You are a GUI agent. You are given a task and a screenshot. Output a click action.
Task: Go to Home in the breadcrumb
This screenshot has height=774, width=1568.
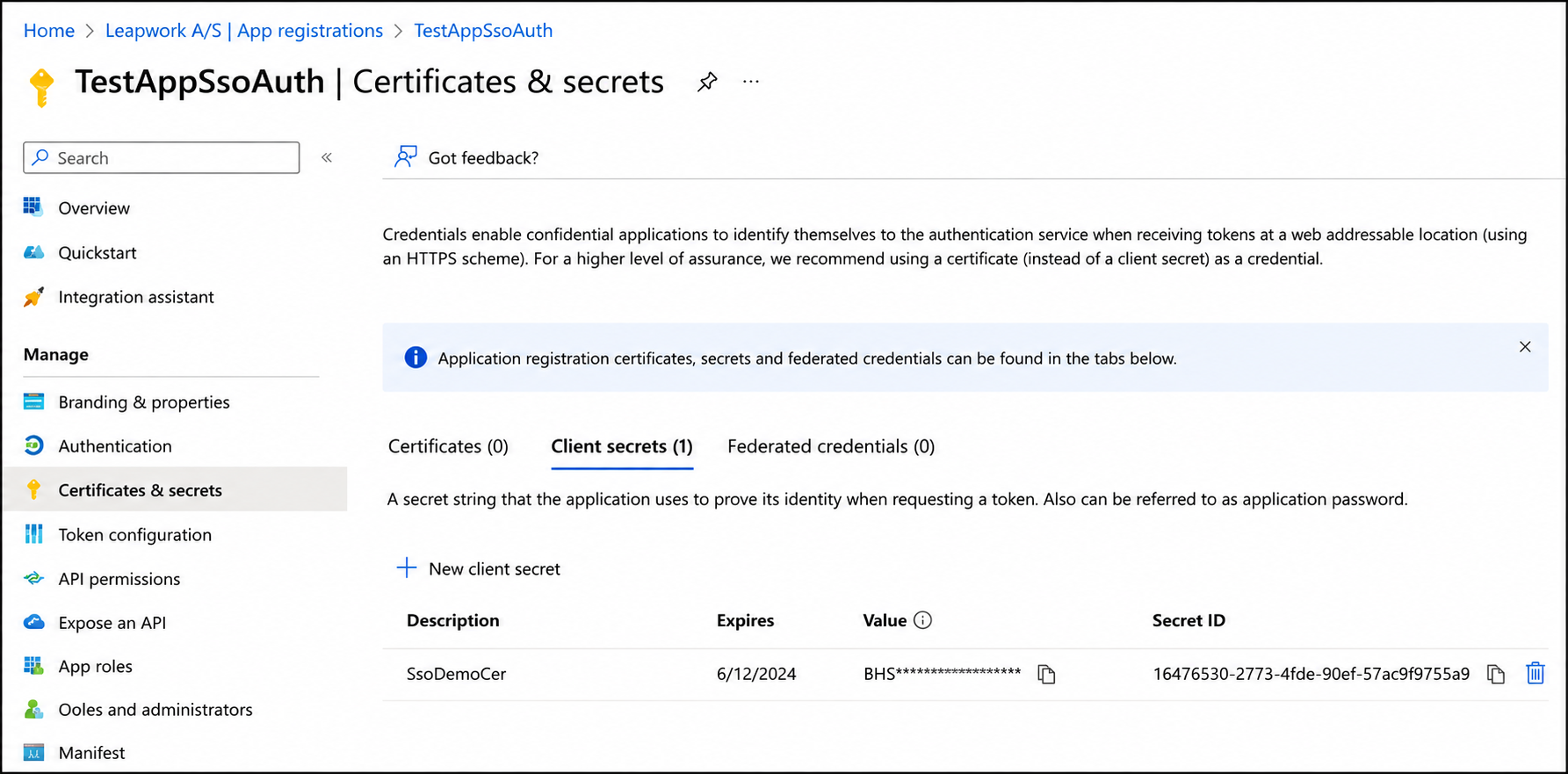coord(49,31)
